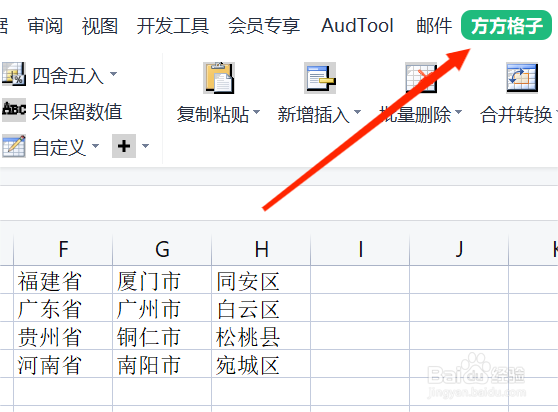Select cell containing 河南省
This screenshot has width=558, height=412.
[63, 364]
